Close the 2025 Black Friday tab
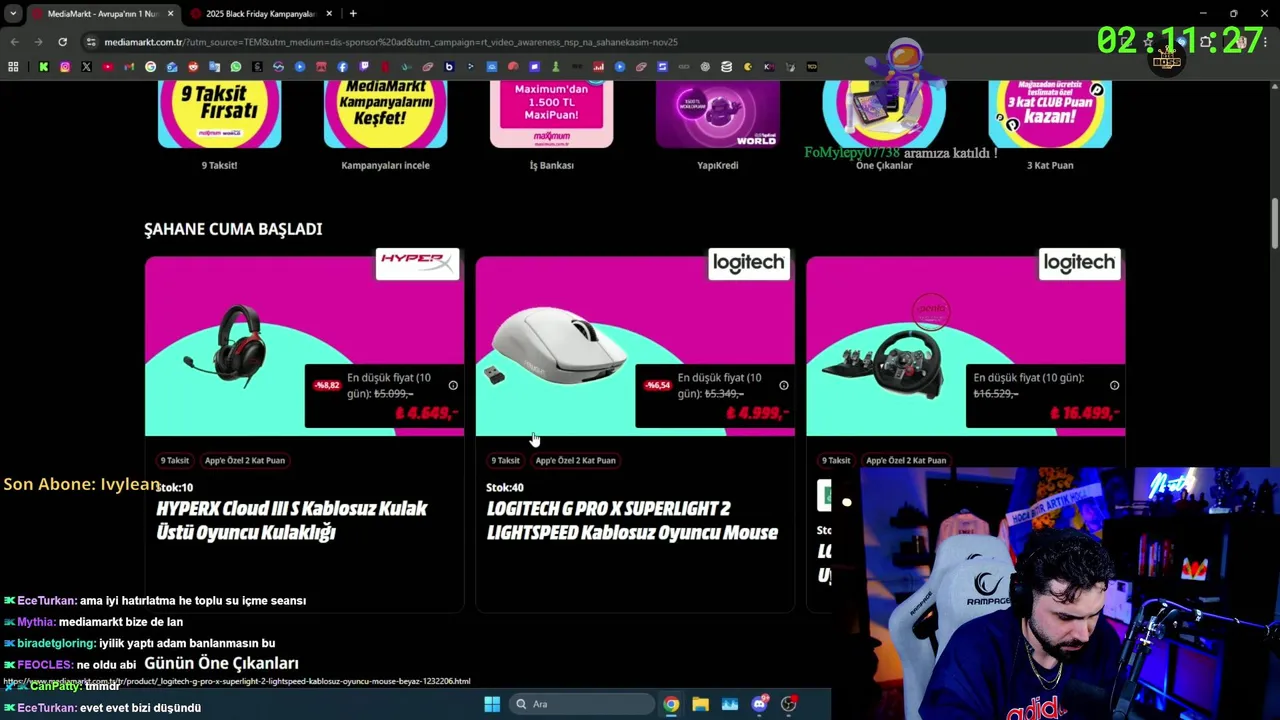 pos(328,14)
